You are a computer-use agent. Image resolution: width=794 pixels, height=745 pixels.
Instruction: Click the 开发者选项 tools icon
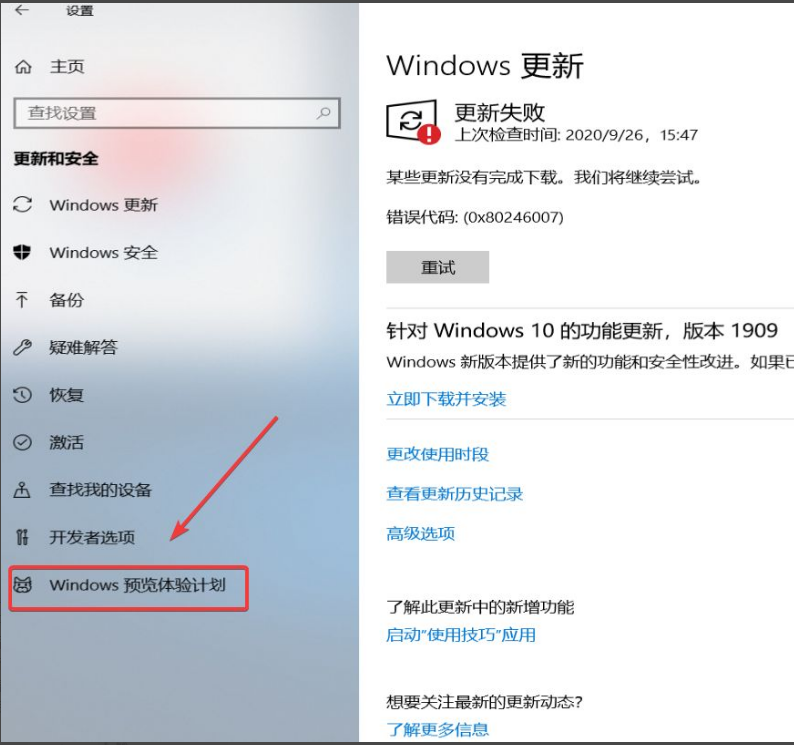click(22, 537)
